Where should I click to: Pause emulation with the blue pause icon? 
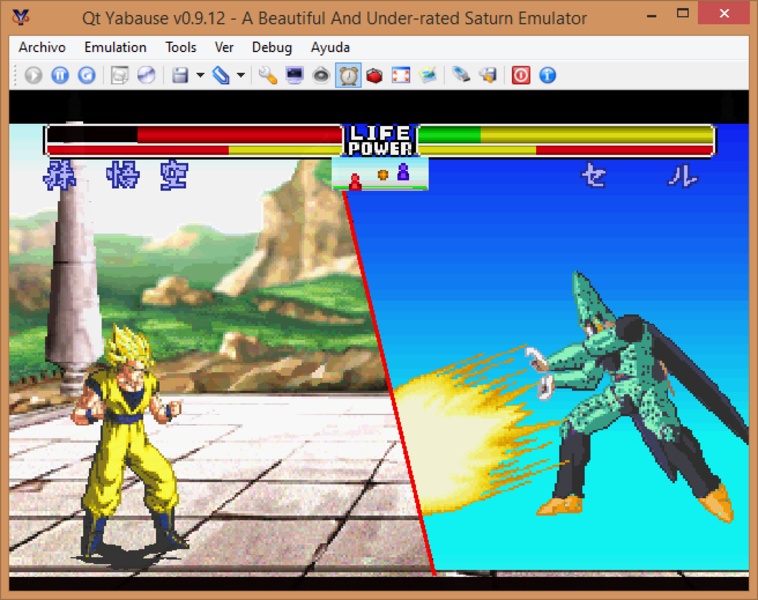pyautogui.click(x=60, y=75)
